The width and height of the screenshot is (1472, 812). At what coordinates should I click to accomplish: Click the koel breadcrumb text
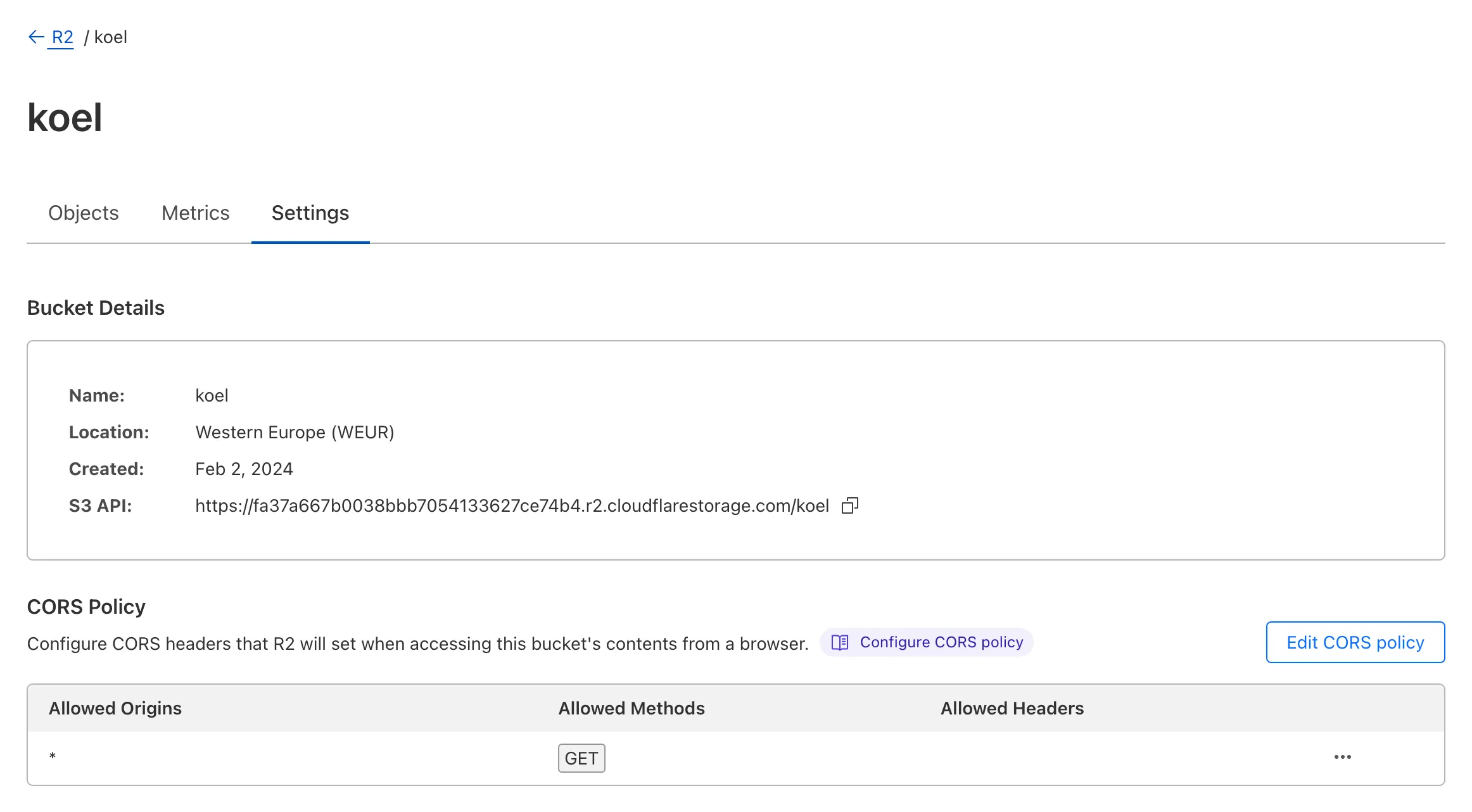click(111, 37)
